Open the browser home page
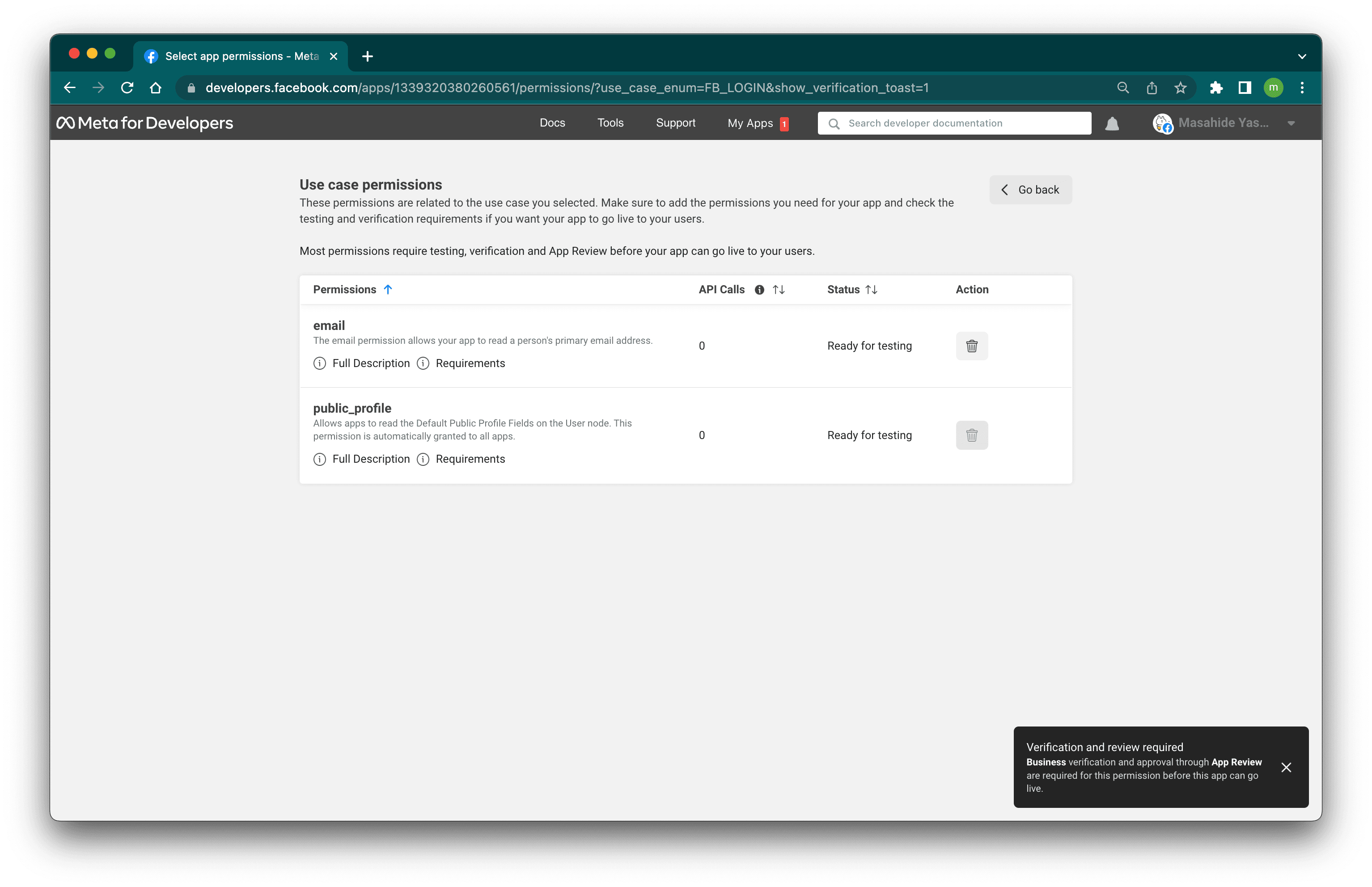 coord(156,88)
